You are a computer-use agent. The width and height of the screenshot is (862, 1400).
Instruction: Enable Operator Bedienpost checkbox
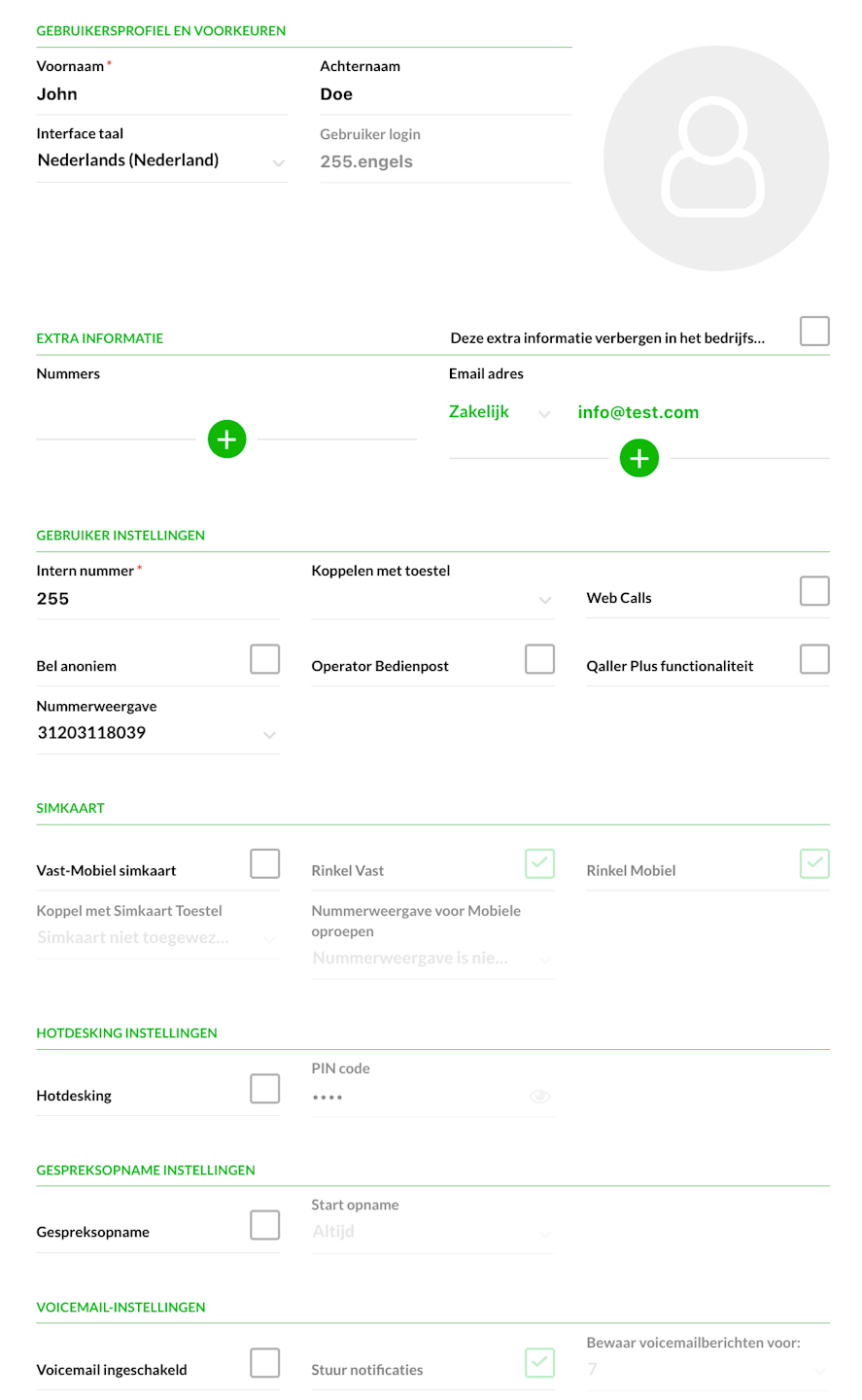(539, 659)
